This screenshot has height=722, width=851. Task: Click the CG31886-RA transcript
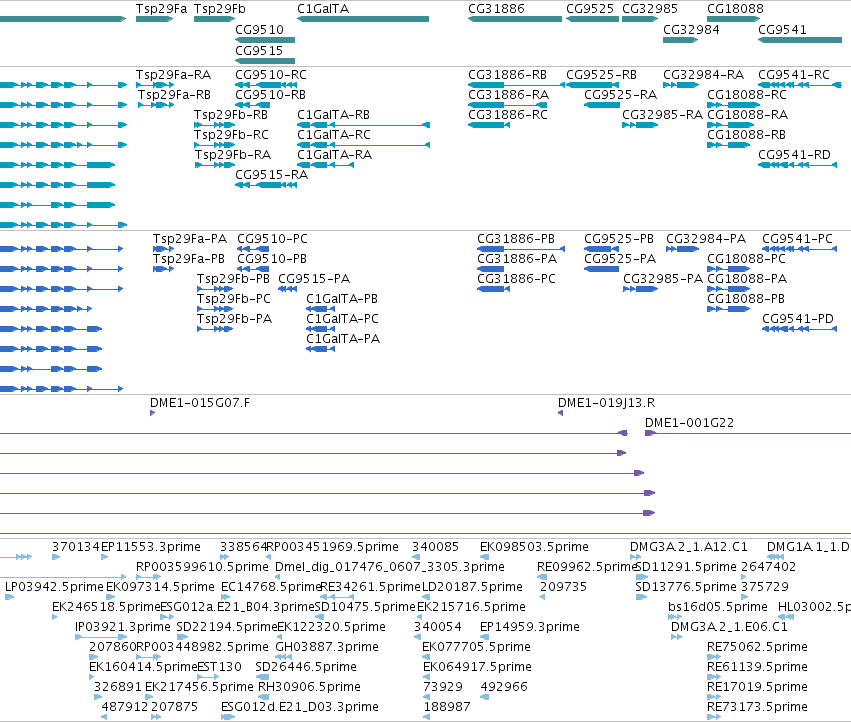tap(507, 105)
